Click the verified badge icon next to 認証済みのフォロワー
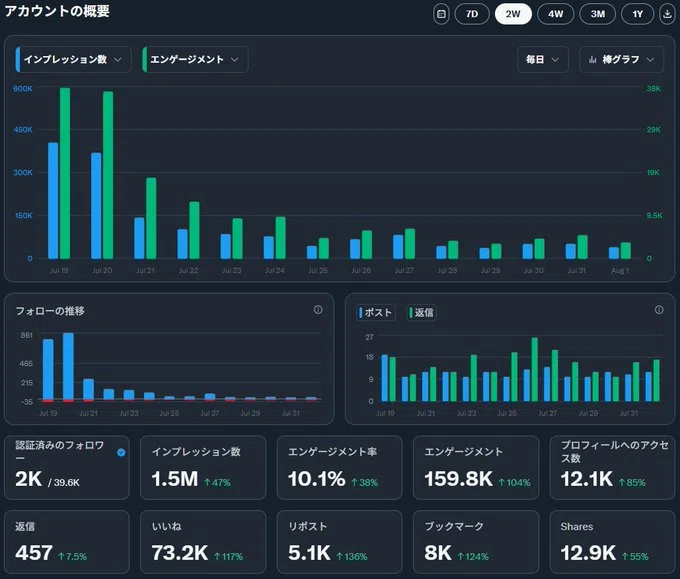Screen dimensions: 680x579 click(121, 452)
